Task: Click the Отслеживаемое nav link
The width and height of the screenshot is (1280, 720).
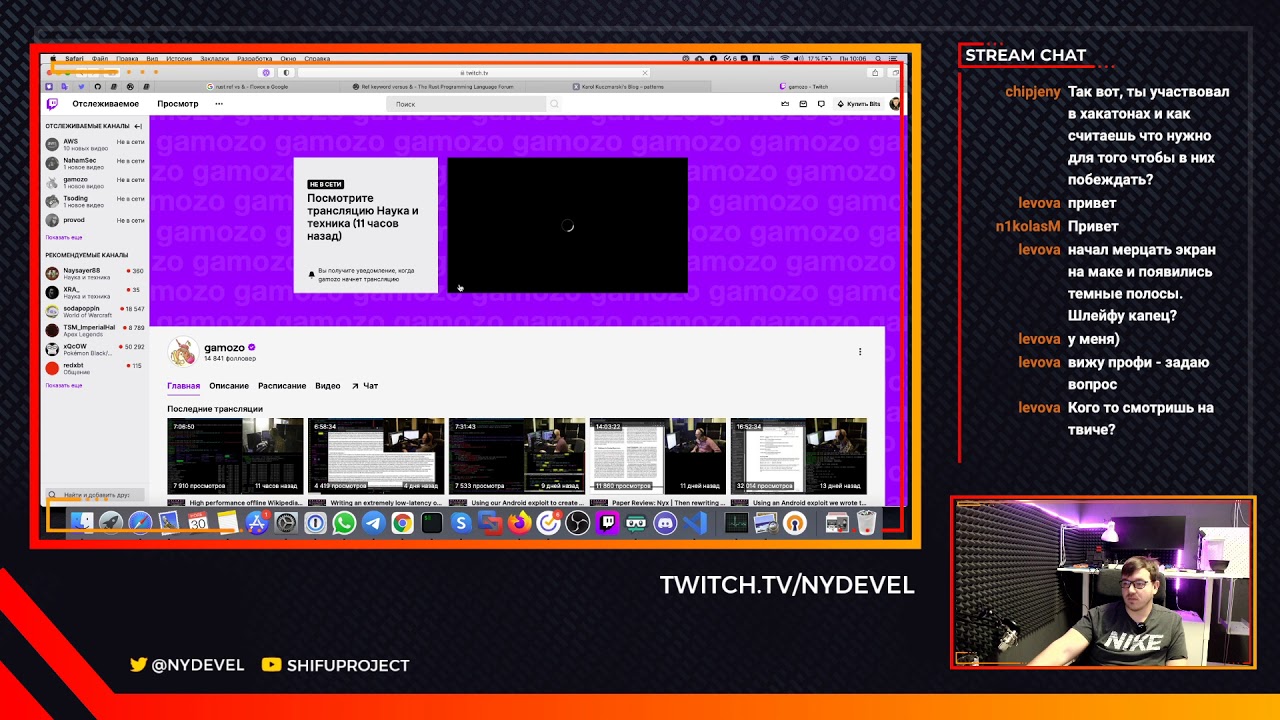Action: (x=105, y=104)
